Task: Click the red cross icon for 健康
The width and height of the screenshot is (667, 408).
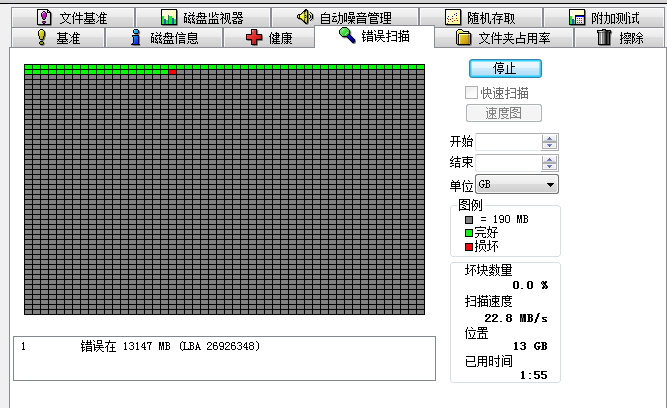Action: (254, 38)
